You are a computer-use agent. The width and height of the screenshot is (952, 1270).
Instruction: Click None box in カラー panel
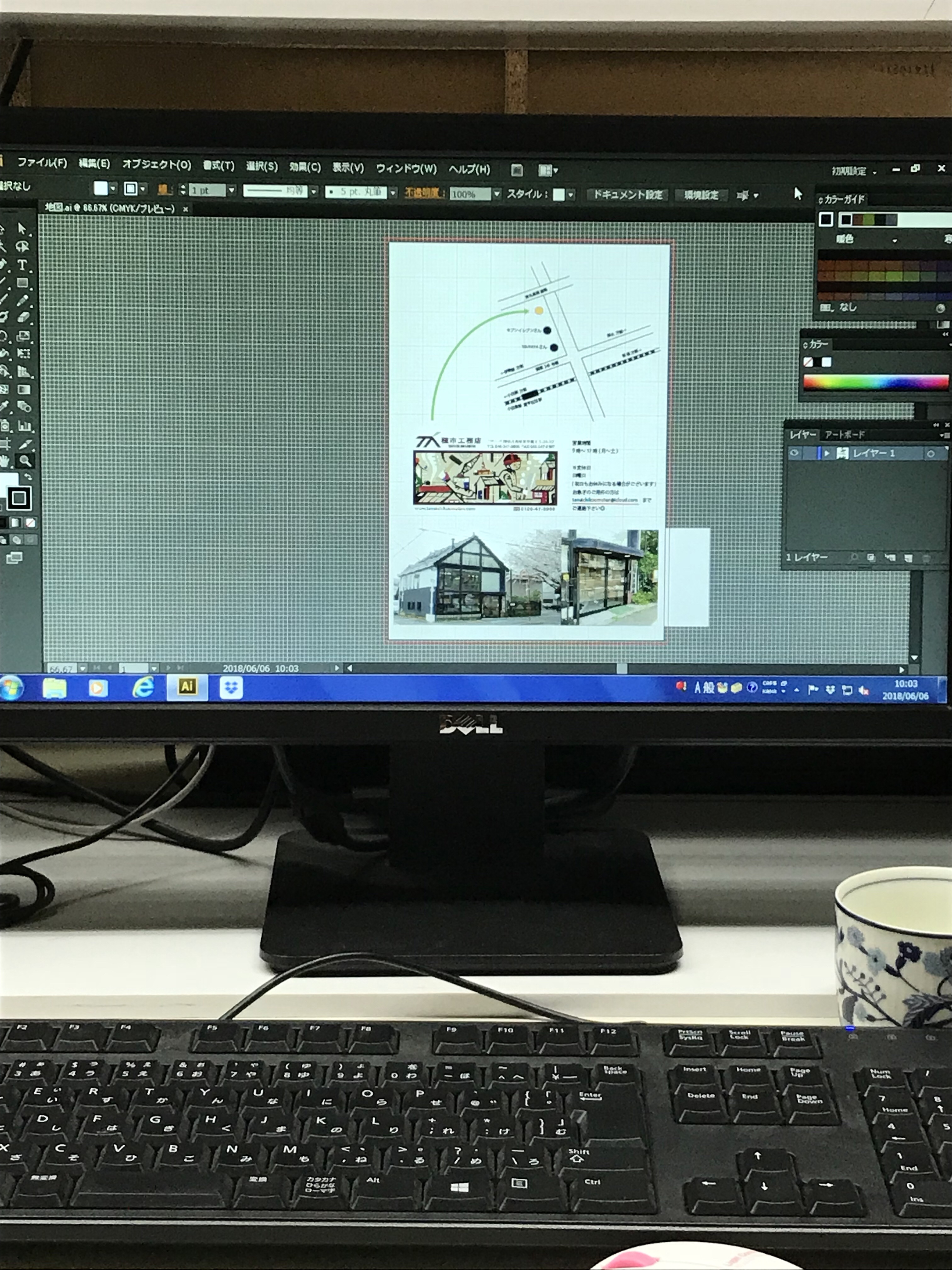tap(808, 362)
